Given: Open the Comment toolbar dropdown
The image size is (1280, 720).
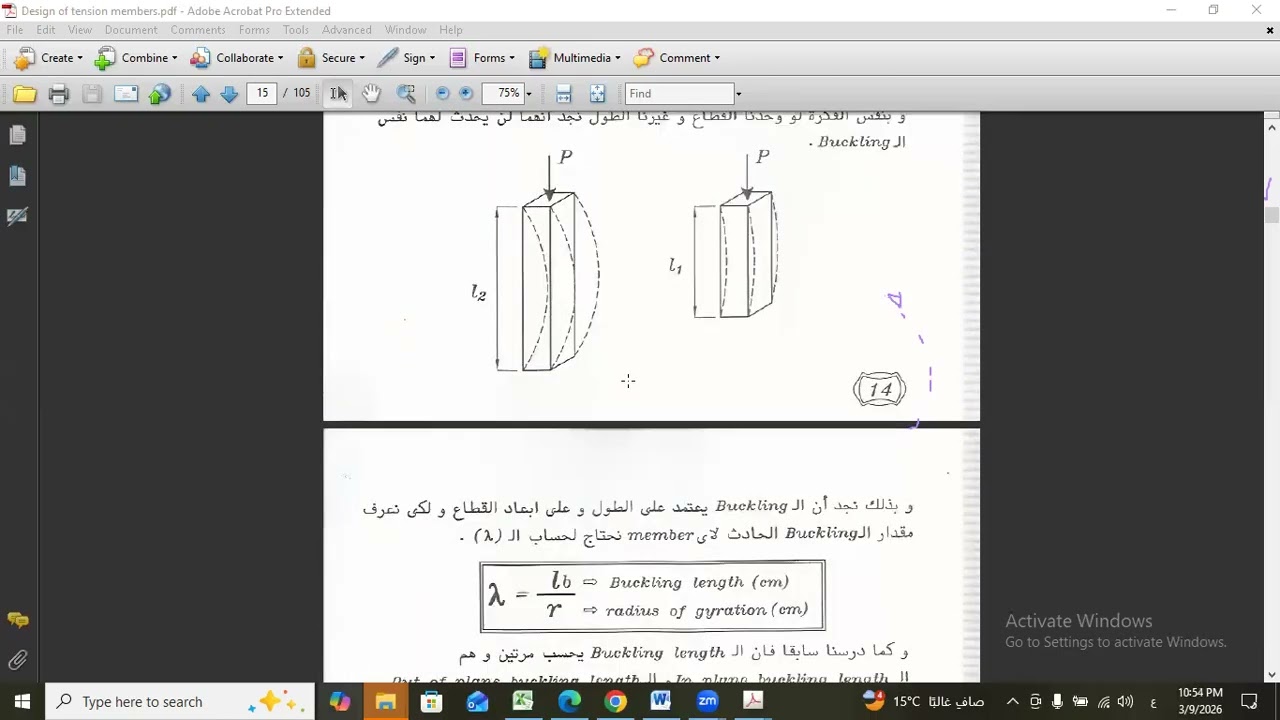Looking at the screenshot, I should [x=677, y=58].
